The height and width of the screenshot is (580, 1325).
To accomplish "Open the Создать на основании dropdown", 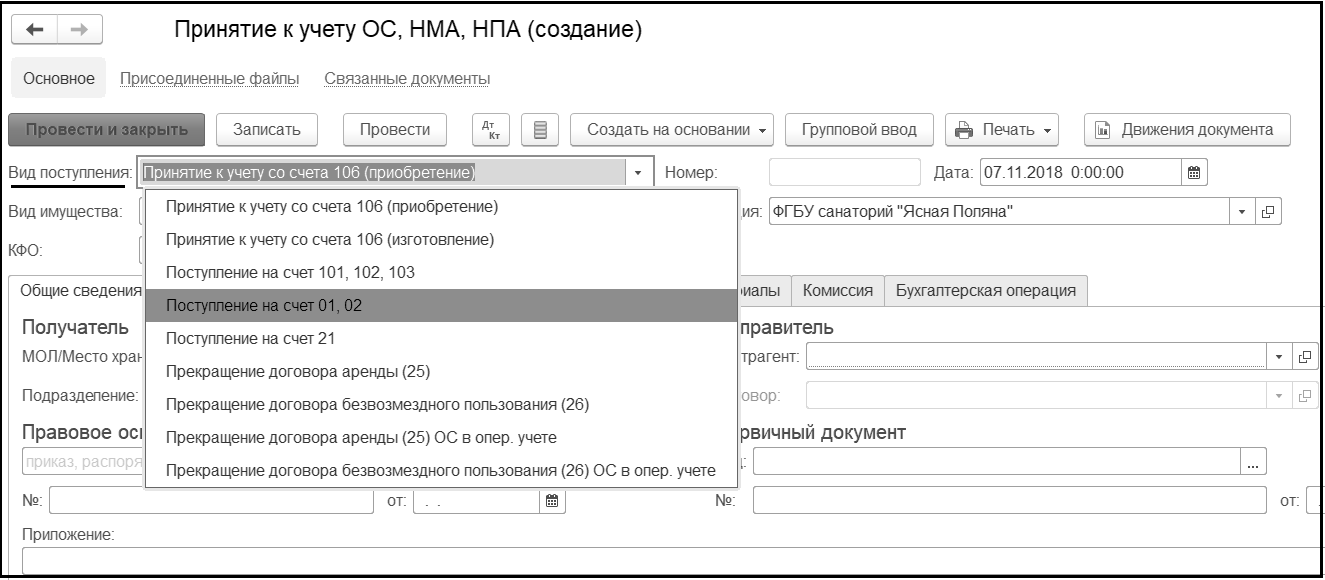I will (x=677, y=130).
